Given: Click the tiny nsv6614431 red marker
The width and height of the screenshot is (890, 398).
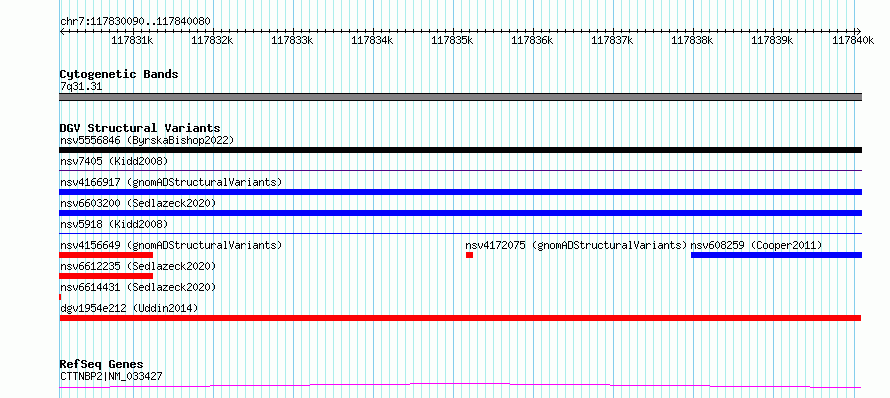Looking at the screenshot, I should [60, 297].
